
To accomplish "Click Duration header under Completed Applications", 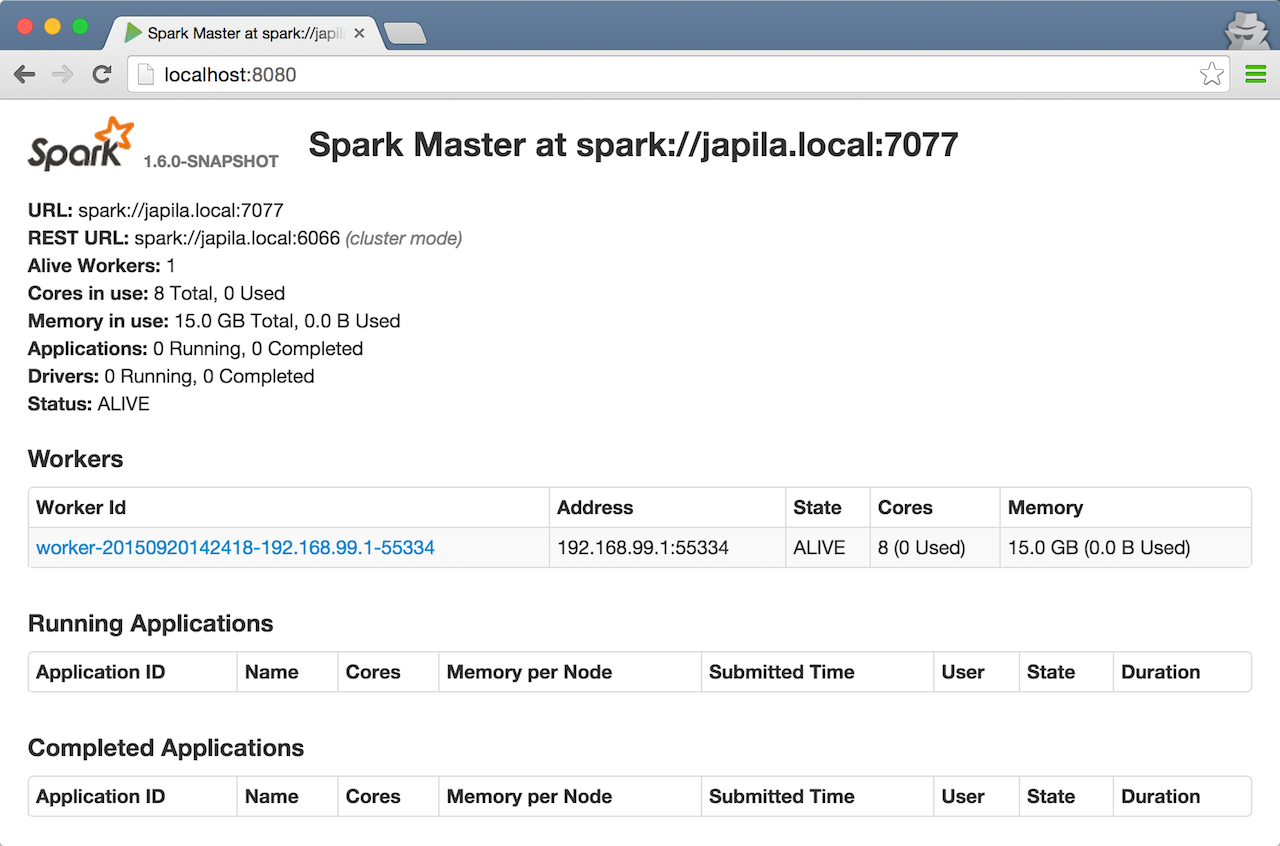I will pyautogui.click(x=1160, y=797).
